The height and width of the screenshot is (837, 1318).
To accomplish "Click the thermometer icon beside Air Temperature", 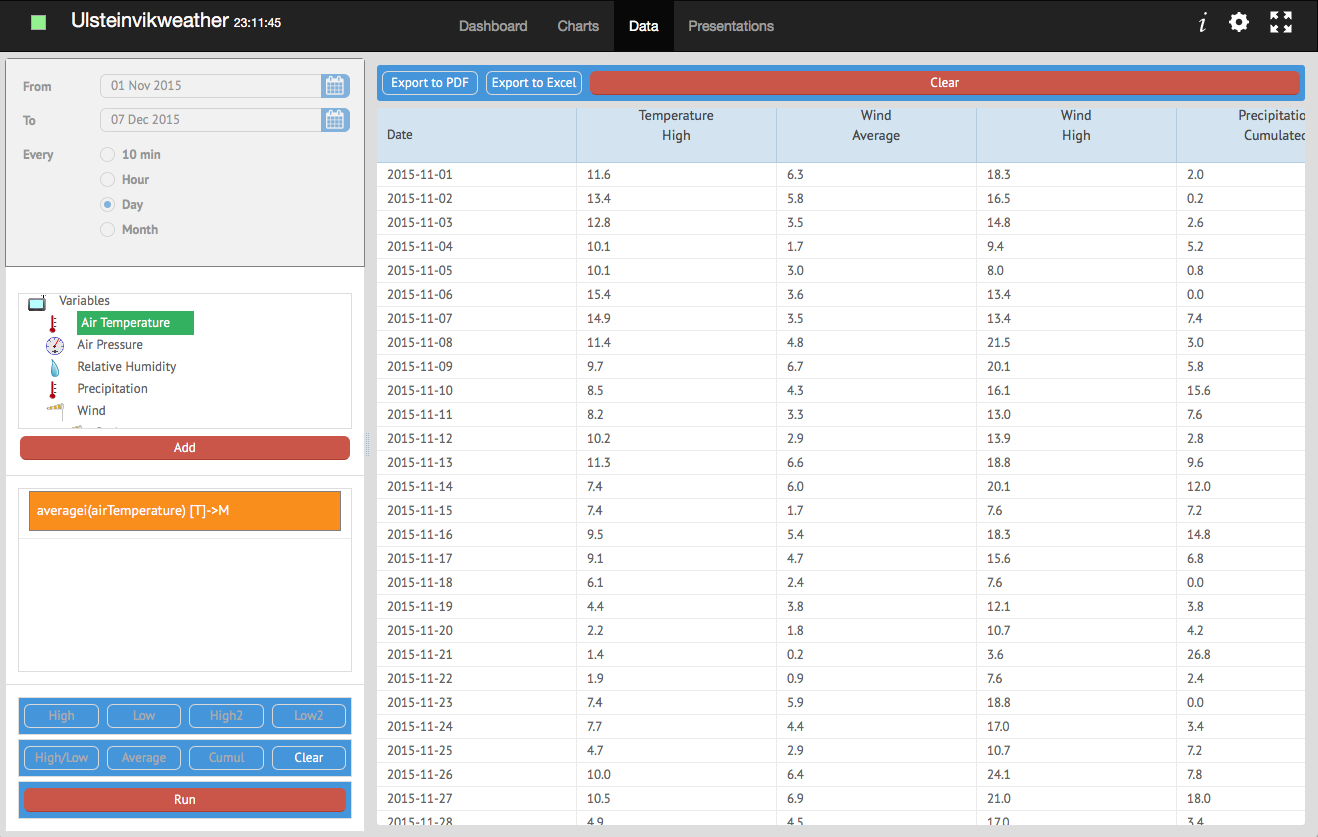I will [x=53, y=323].
